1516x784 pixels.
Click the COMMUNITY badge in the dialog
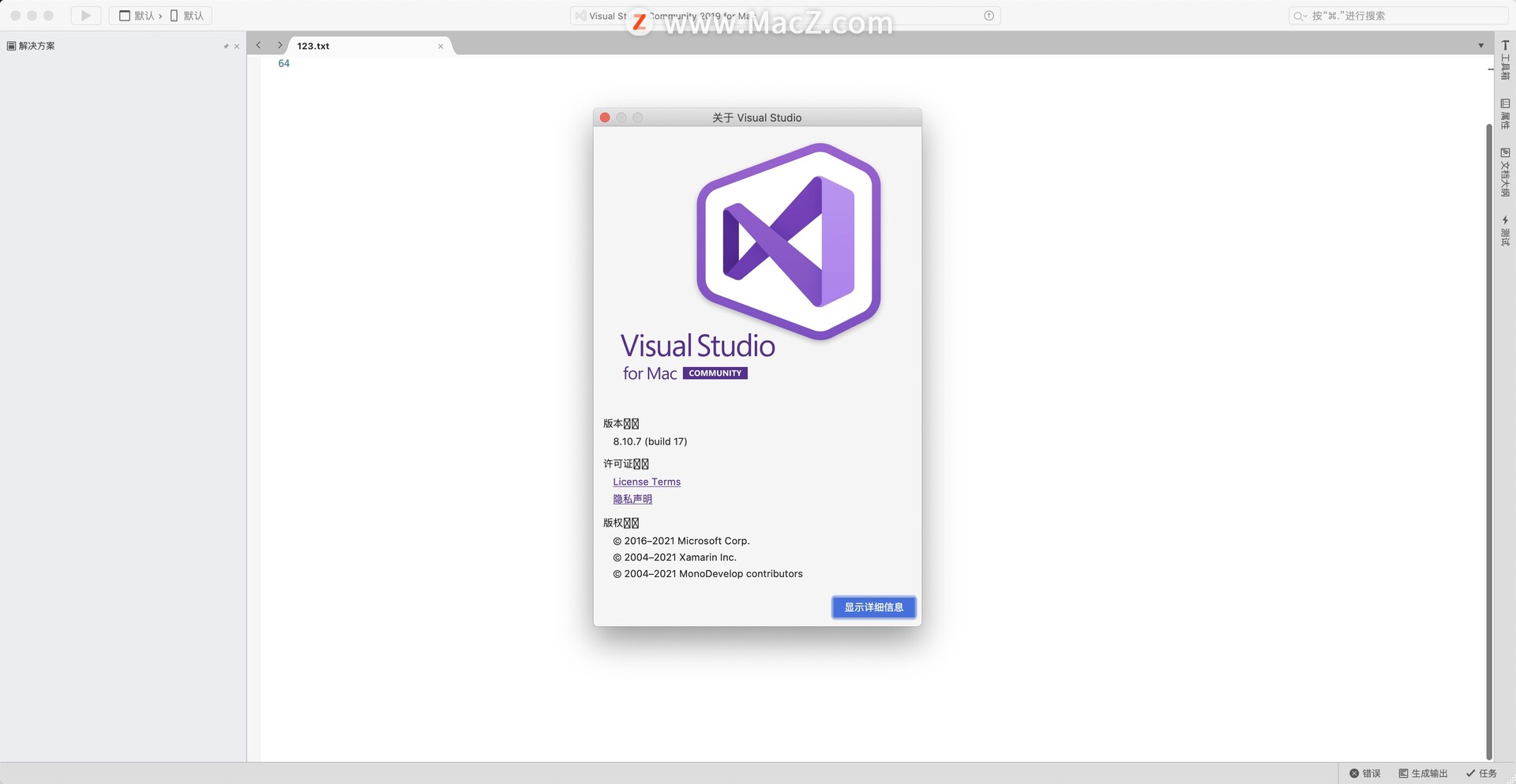pos(715,373)
